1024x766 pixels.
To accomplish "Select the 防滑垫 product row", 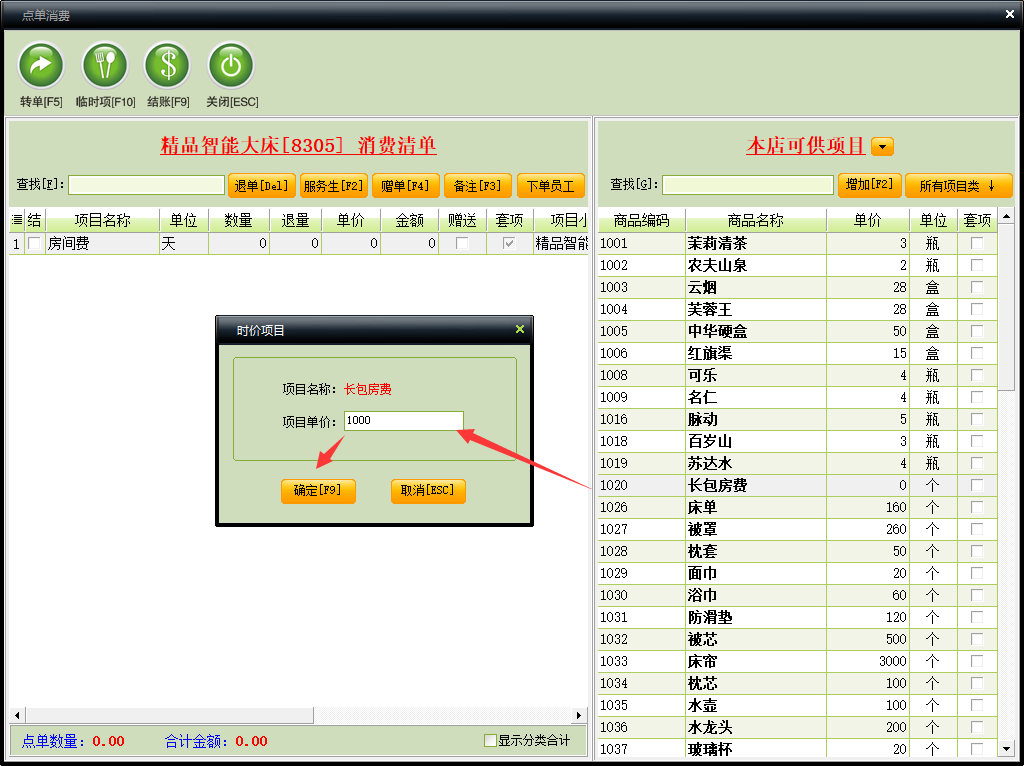I will [797, 617].
